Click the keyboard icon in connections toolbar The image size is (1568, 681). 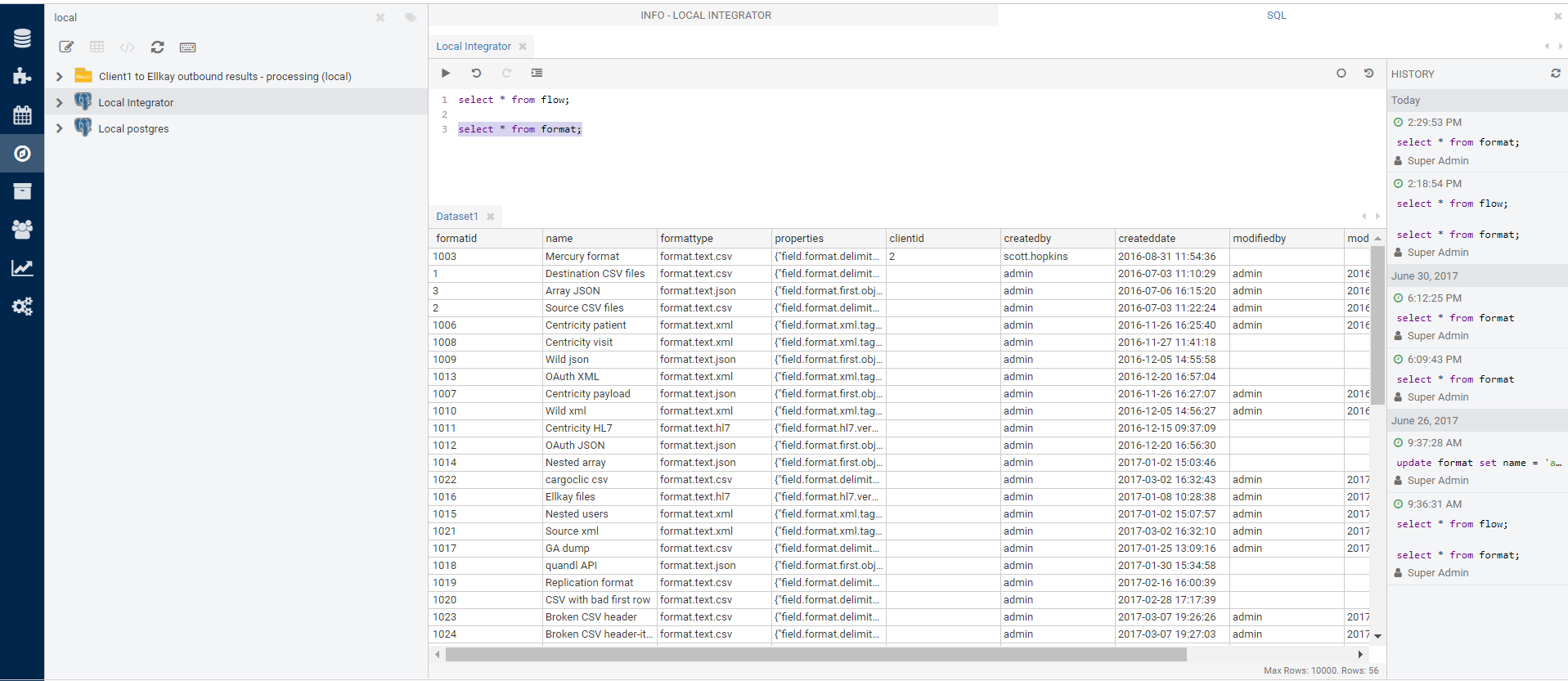187,47
